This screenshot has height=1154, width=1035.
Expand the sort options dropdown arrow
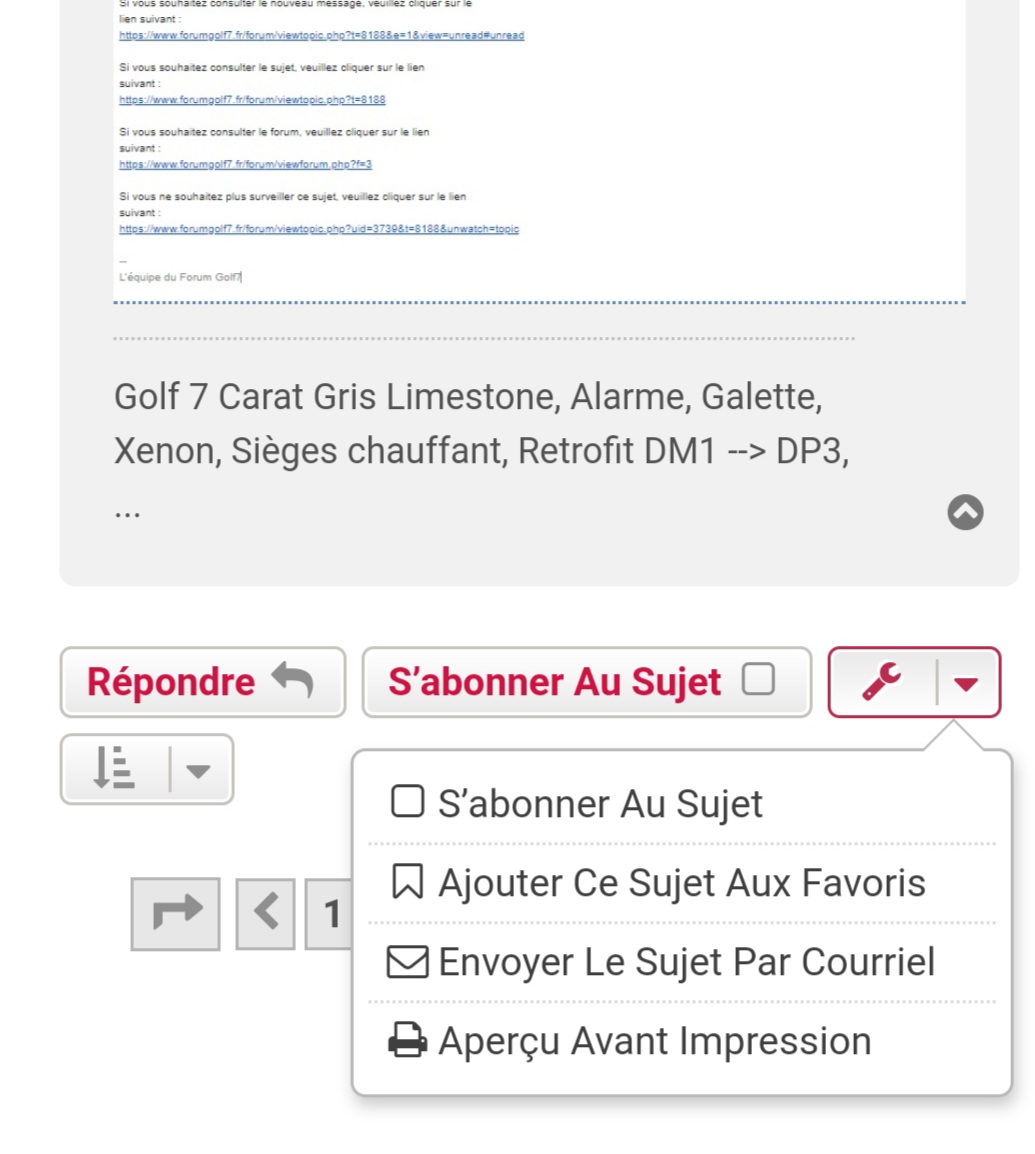pyautogui.click(x=198, y=771)
